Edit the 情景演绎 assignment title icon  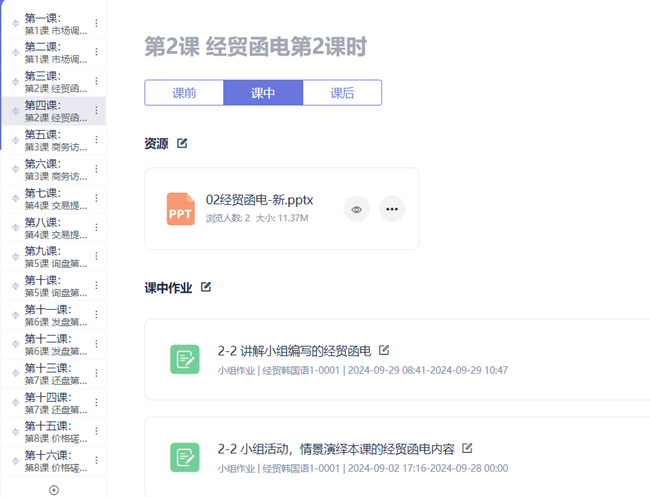click(x=466, y=448)
